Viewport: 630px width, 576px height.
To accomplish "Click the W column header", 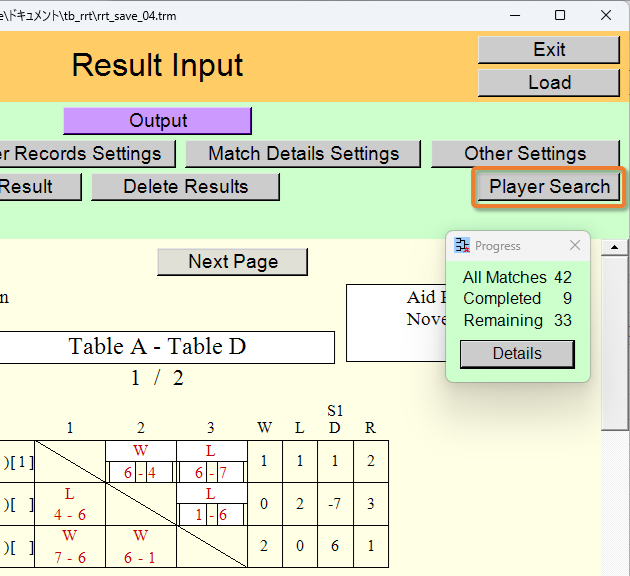I will coord(264,428).
